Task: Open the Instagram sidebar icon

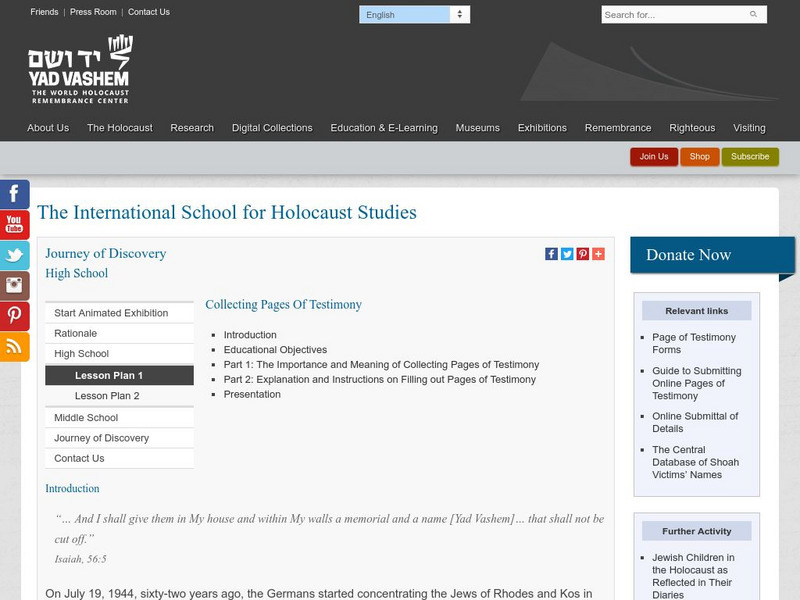Action: click(x=14, y=286)
